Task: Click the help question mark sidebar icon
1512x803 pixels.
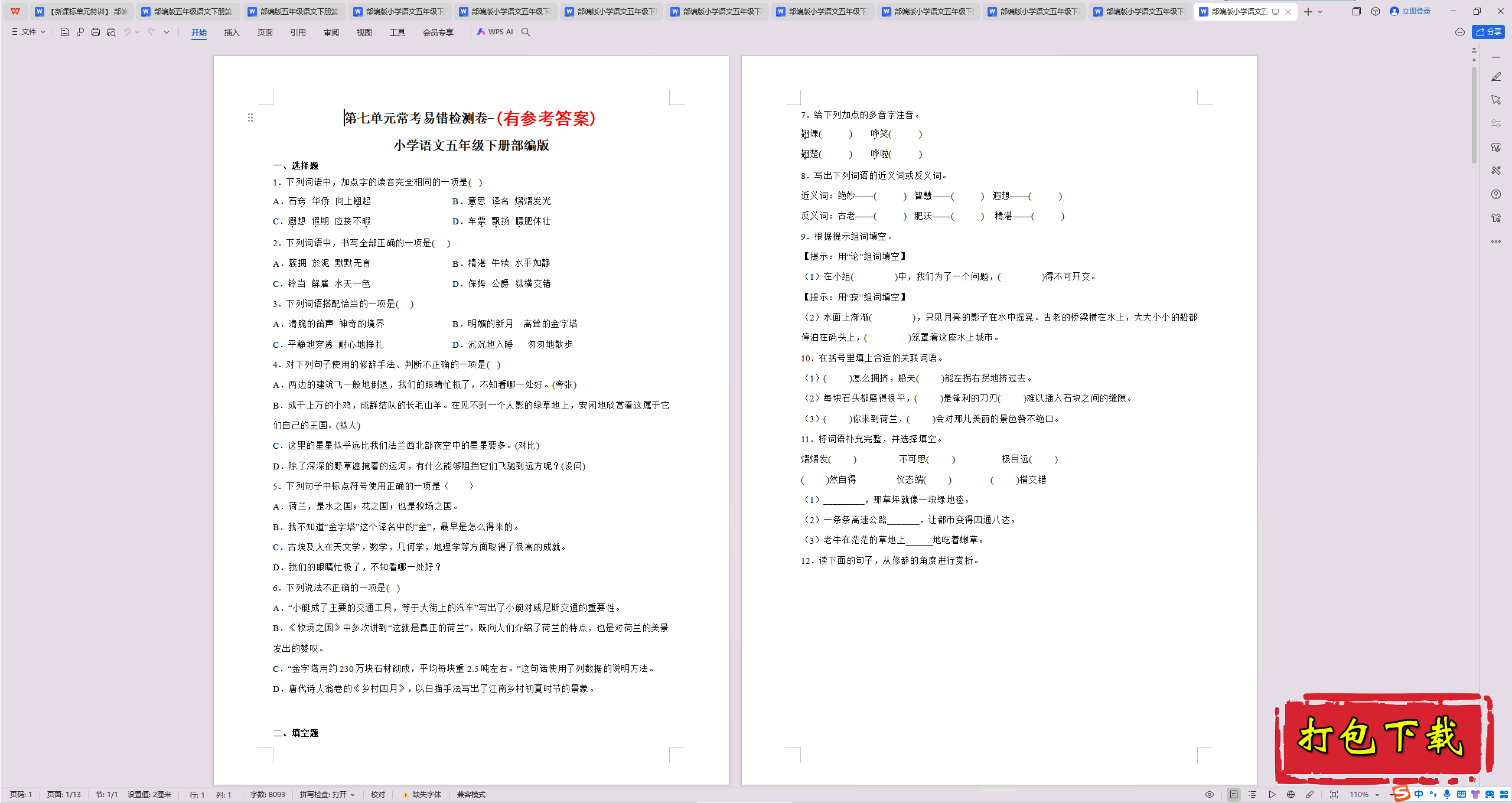Action: pyautogui.click(x=1496, y=194)
